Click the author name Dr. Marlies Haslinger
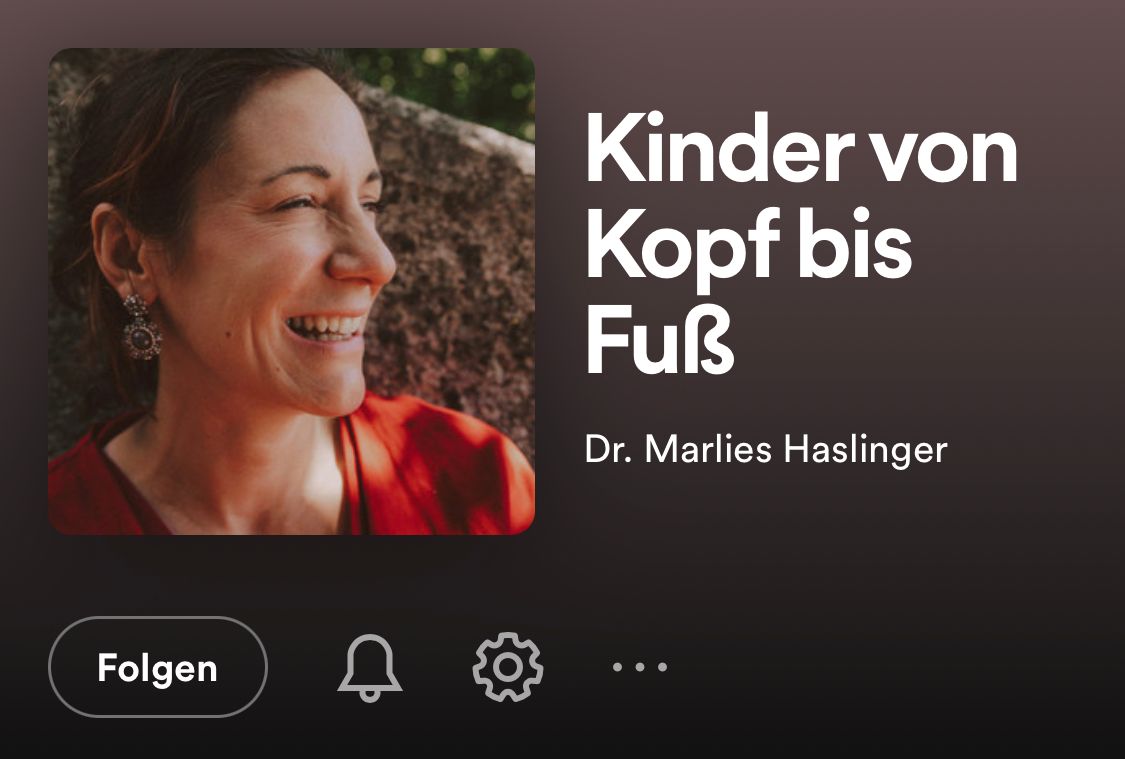Image resolution: width=1125 pixels, height=759 pixels. click(766, 450)
